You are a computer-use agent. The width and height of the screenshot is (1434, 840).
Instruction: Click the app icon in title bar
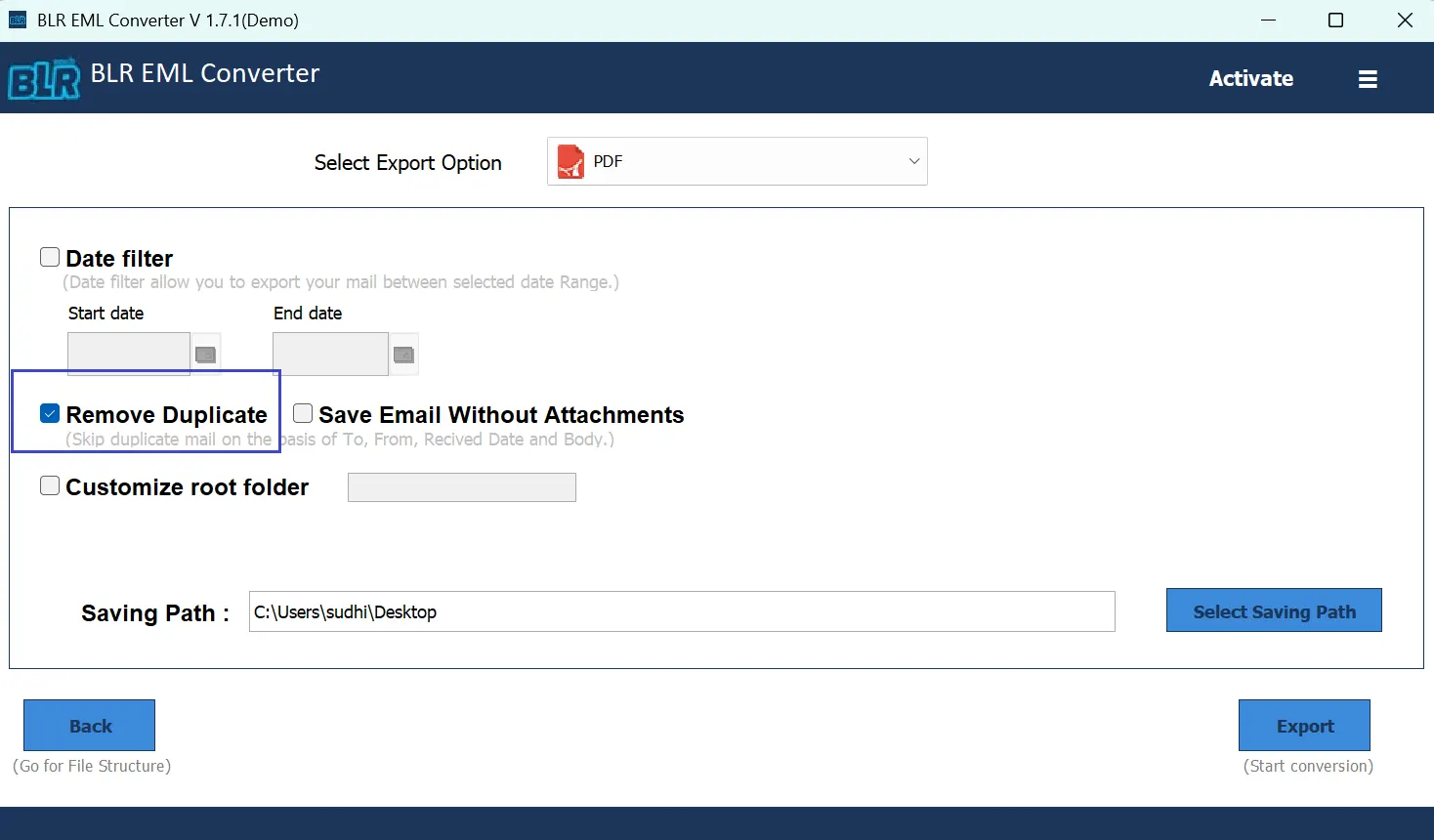[x=18, y=21]
